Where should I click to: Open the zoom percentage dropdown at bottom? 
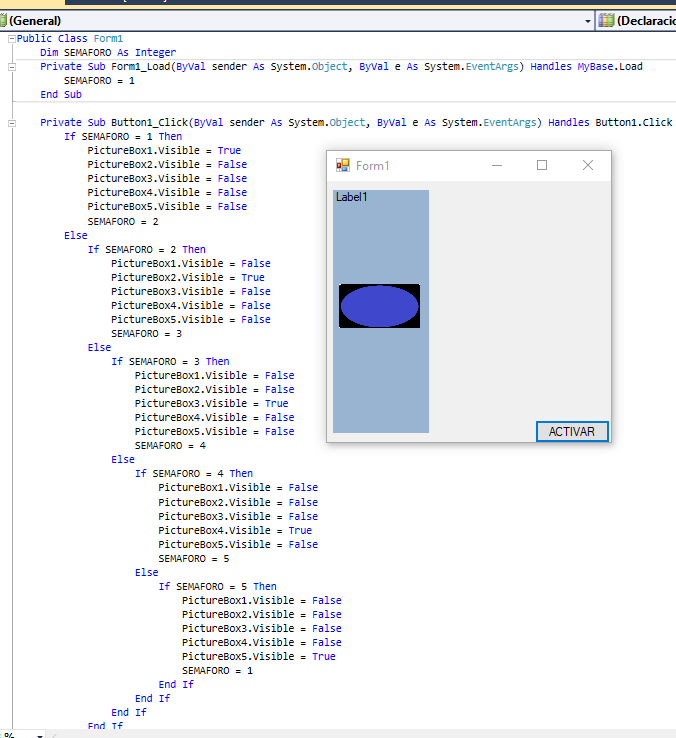40,735
